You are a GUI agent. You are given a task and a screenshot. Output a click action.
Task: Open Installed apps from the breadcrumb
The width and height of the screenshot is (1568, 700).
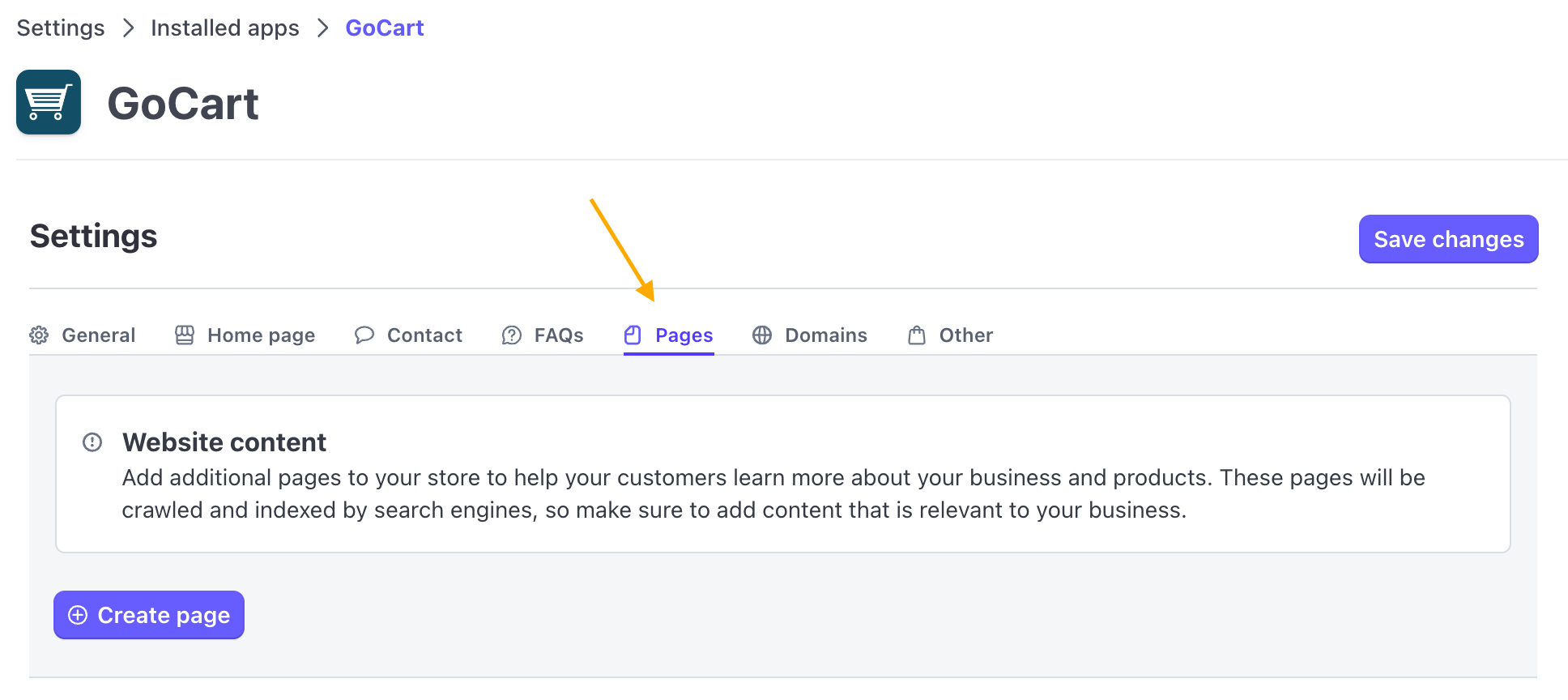224,27
